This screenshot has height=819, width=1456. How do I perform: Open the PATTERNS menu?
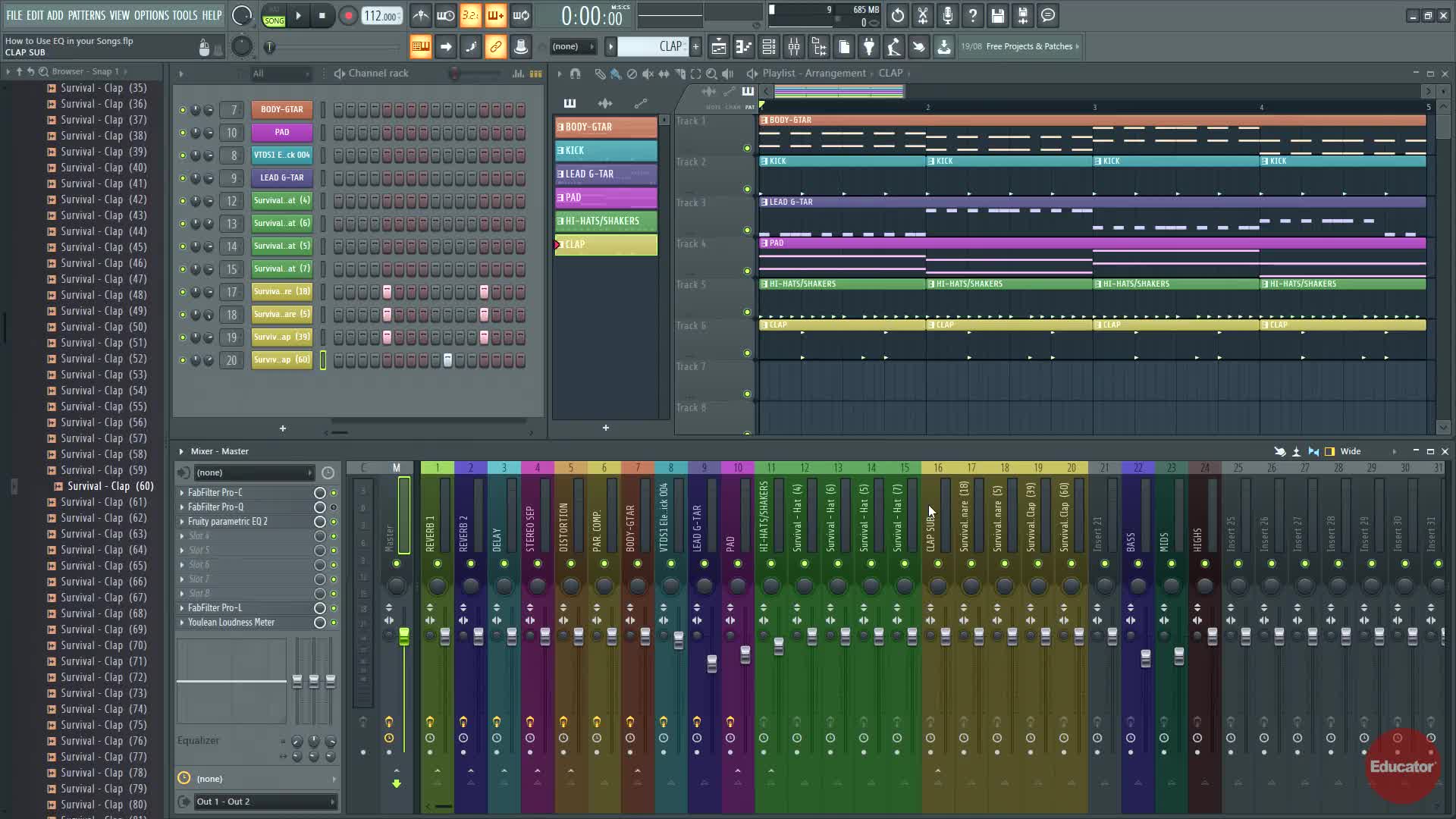[x=86, y=15]
